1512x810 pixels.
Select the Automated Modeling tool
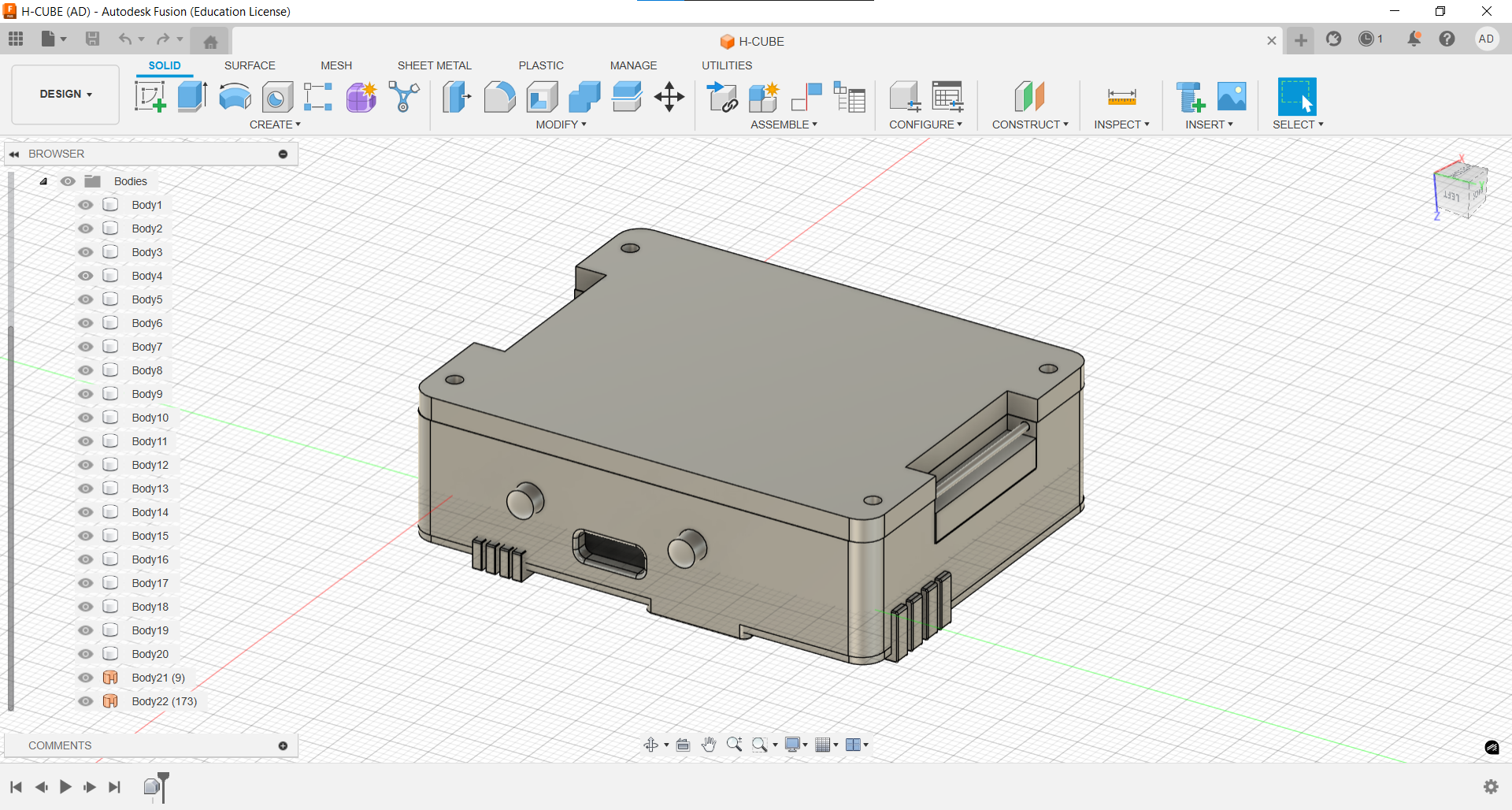(x=404, y=97)
